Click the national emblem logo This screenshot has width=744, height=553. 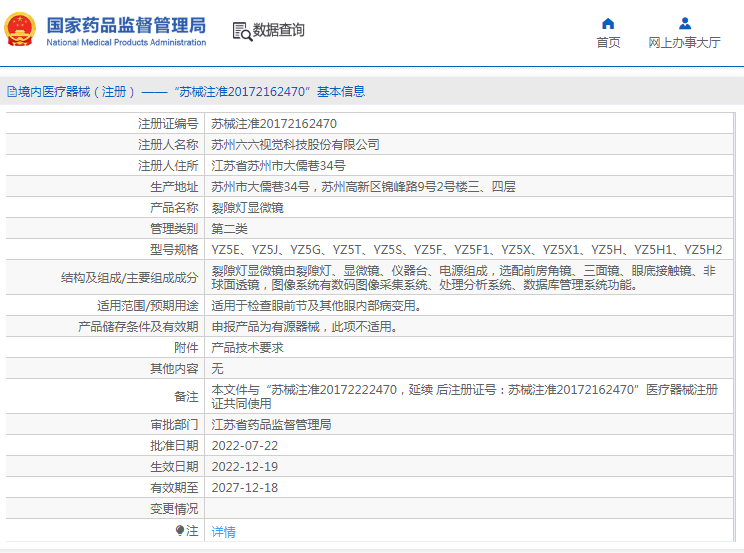[x=20, y=30]
